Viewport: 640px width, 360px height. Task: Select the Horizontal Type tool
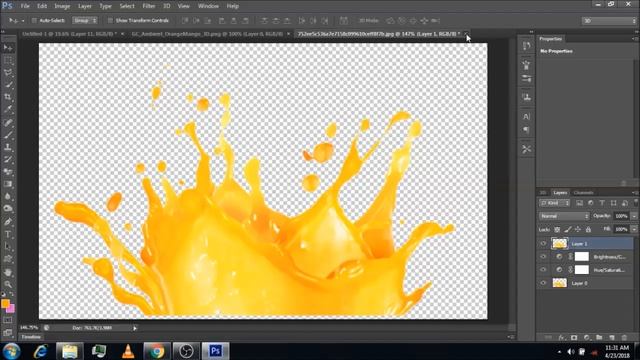tap(8, 234)
